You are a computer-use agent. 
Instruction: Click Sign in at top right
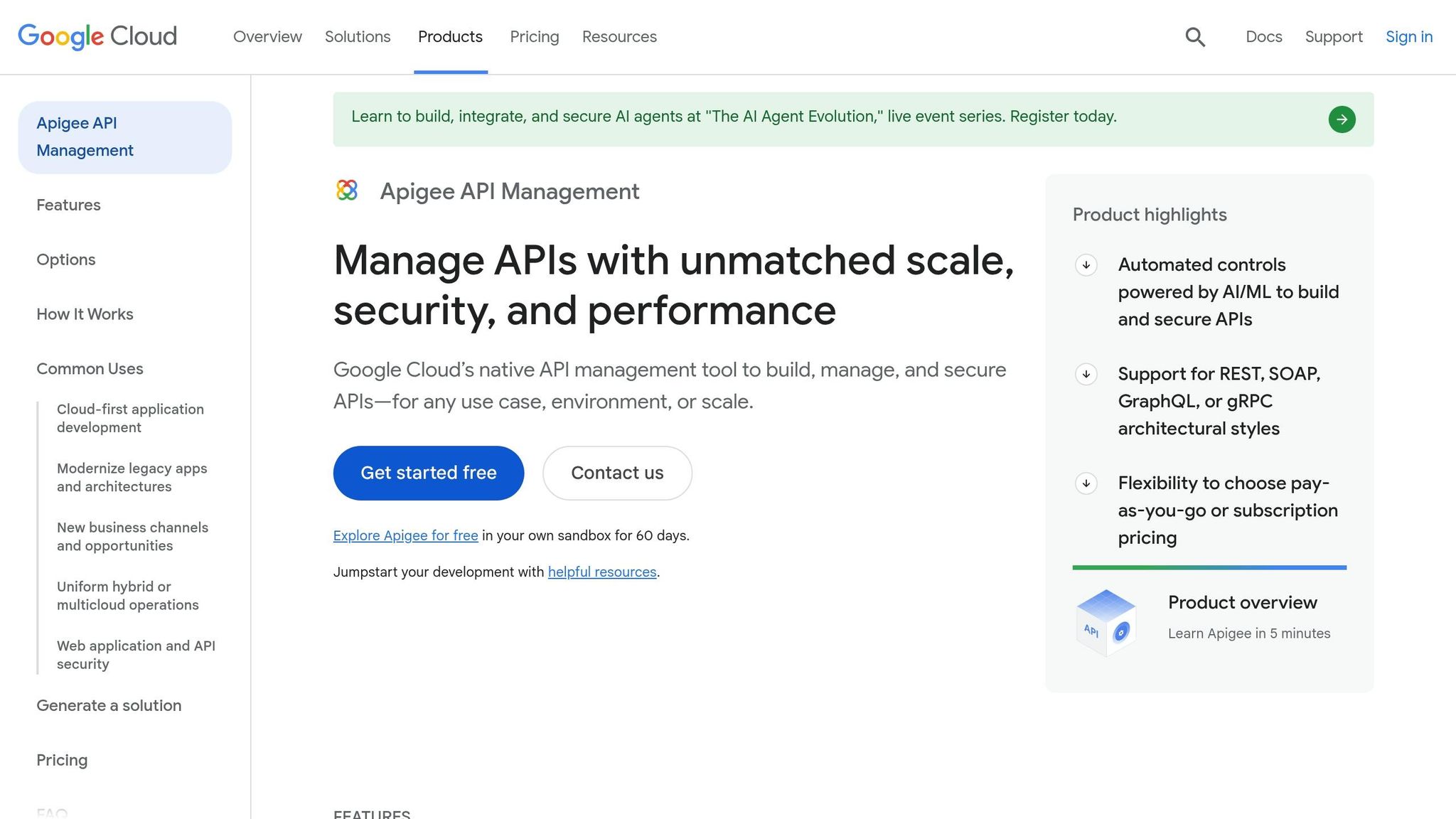click(x=1408, y=36)
